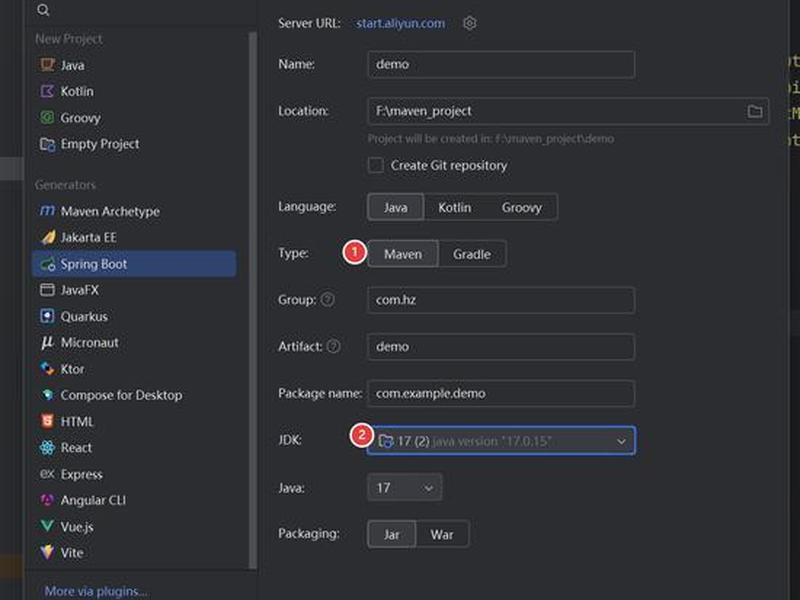Select the Micronaut generator

[x=134, y=342]
